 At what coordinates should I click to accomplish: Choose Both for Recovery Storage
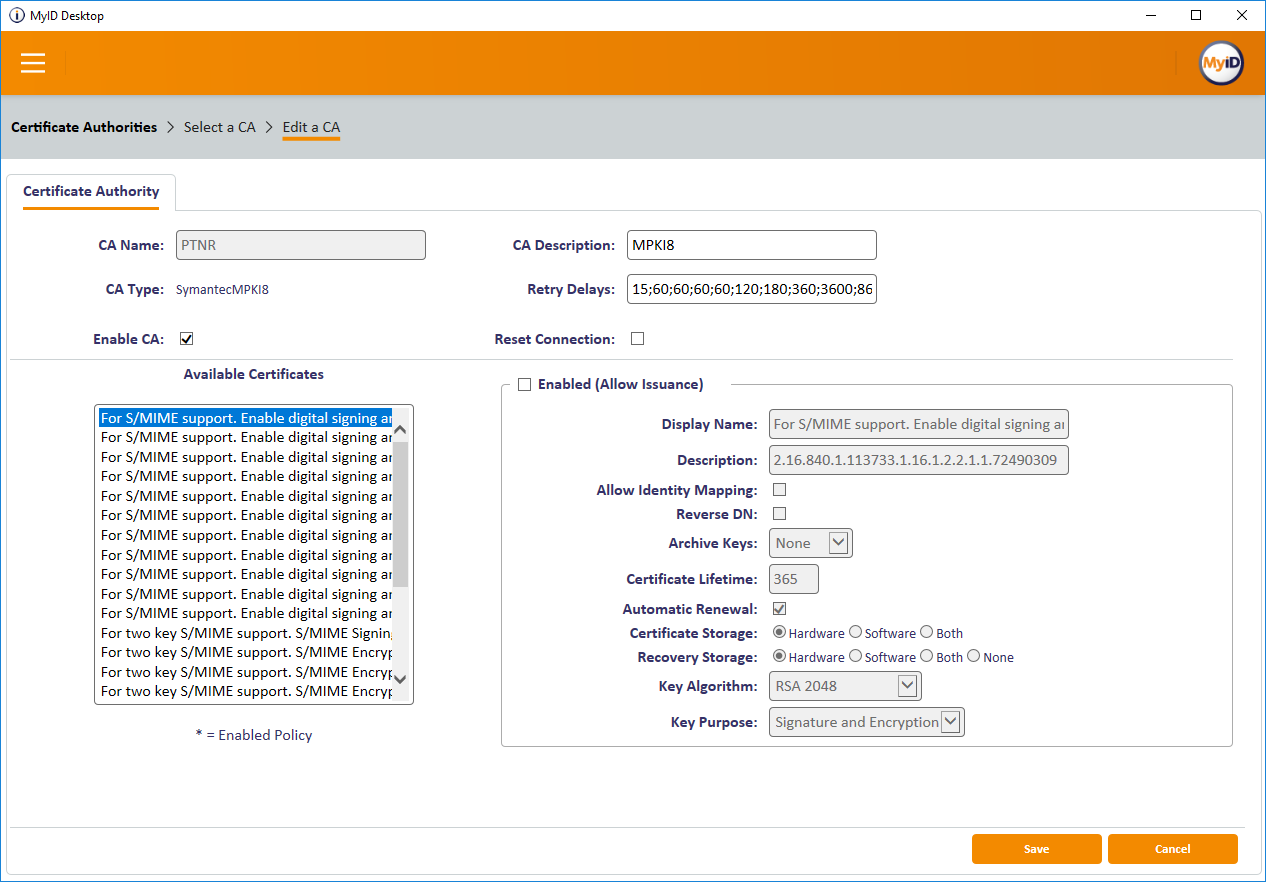(927, 657)
